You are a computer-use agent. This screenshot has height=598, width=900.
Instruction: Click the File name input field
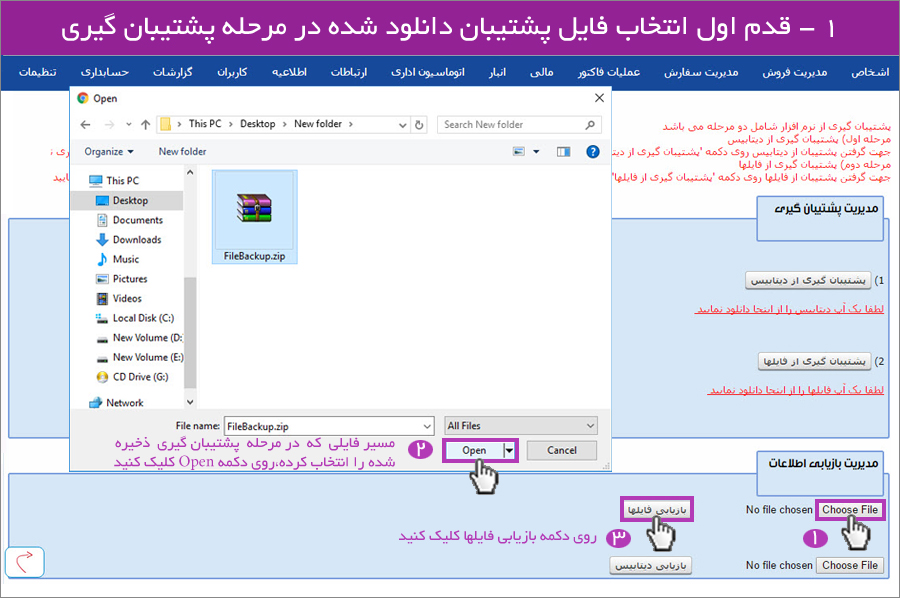pos(323,426)
